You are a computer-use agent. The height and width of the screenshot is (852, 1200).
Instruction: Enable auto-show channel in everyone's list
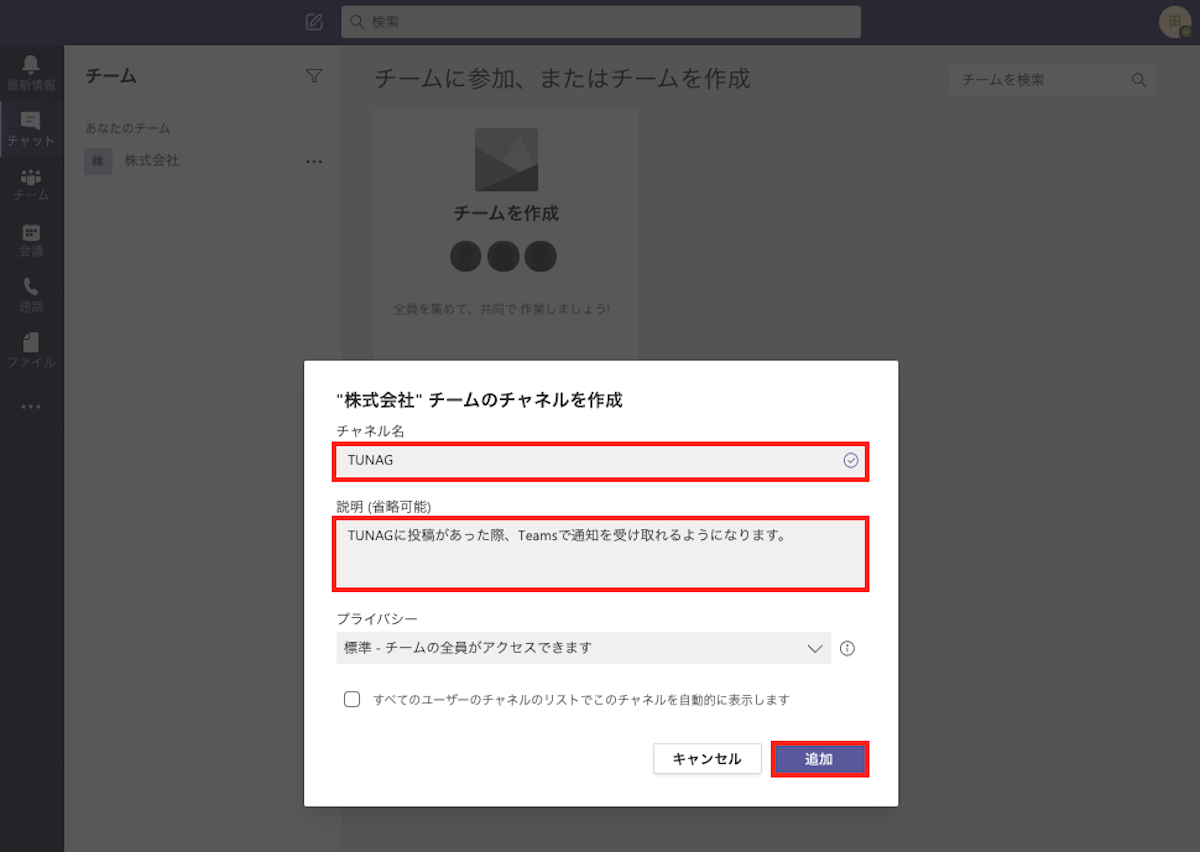pos(352,699)
